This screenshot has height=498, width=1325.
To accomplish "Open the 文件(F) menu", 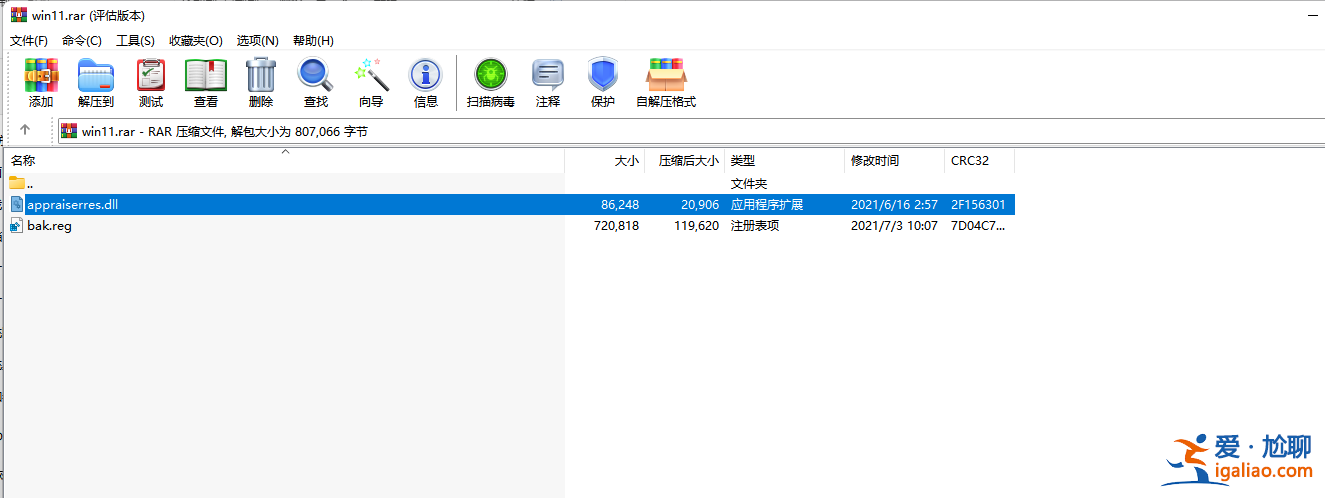I will [x=29, y=40].
